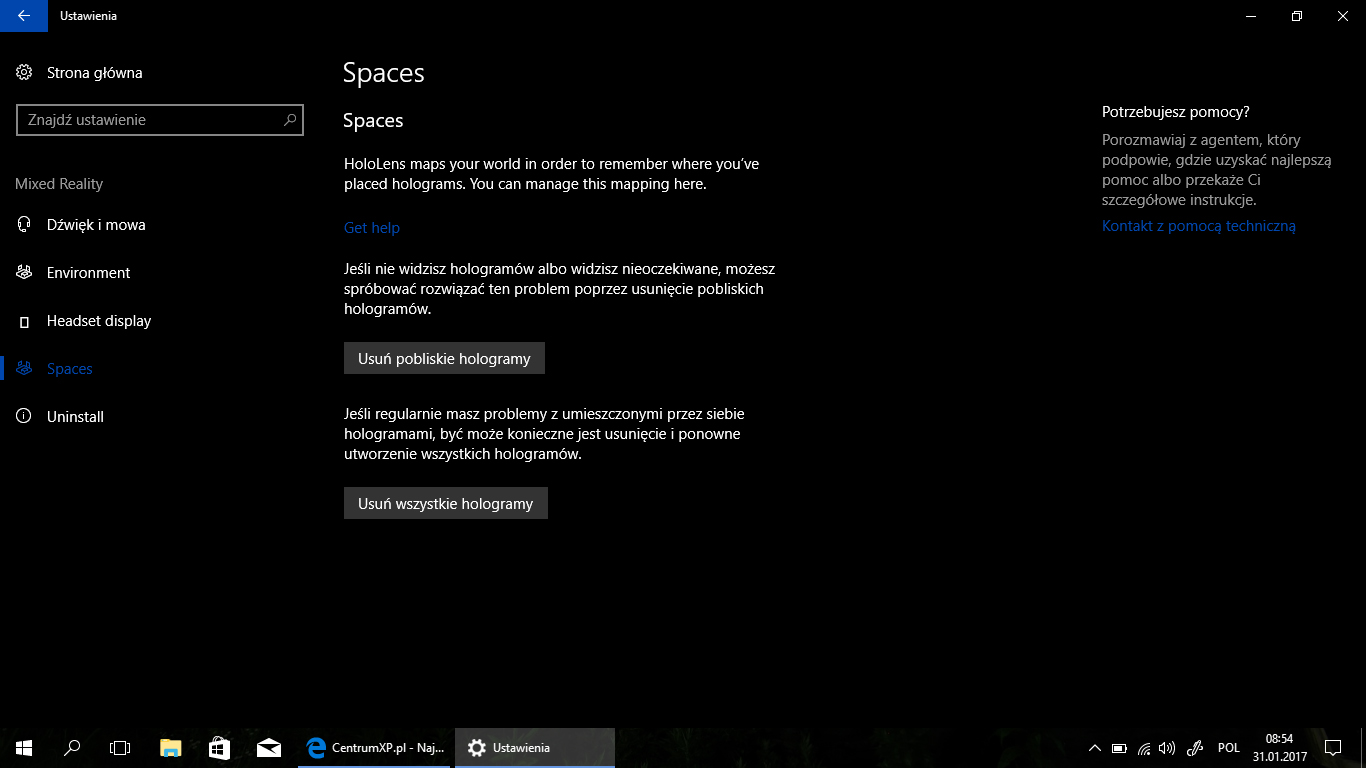The height and width of the screenshot is (768, 1366).
Task: Click the Strona główna label
Action: pyautogui.click(x=94, y=73)
